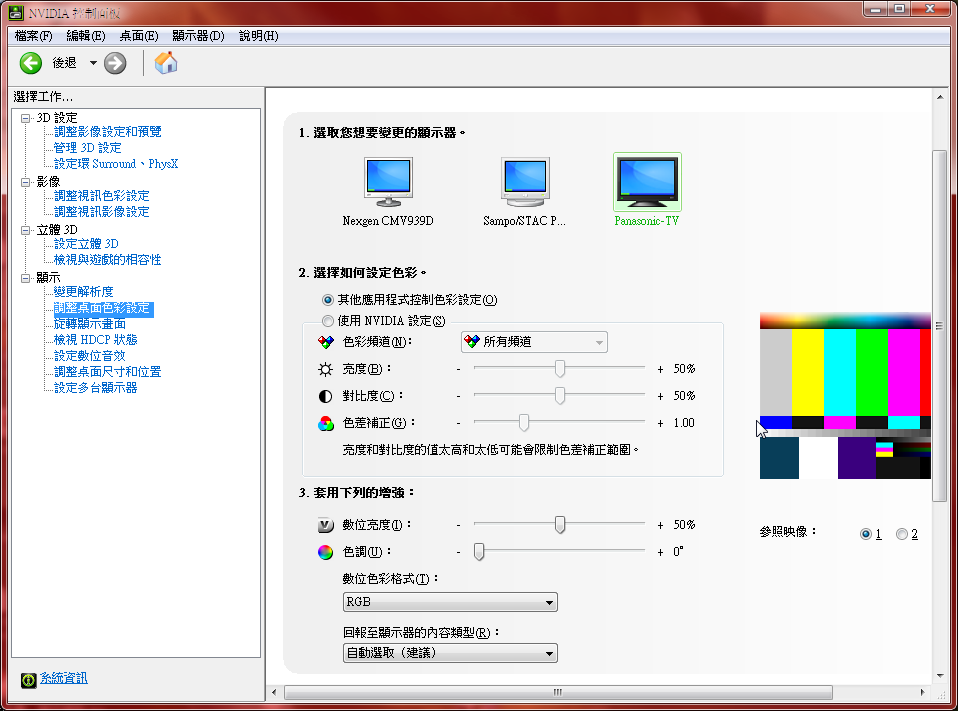Click the system information icon at bottom left

click(x=29, y=679)
